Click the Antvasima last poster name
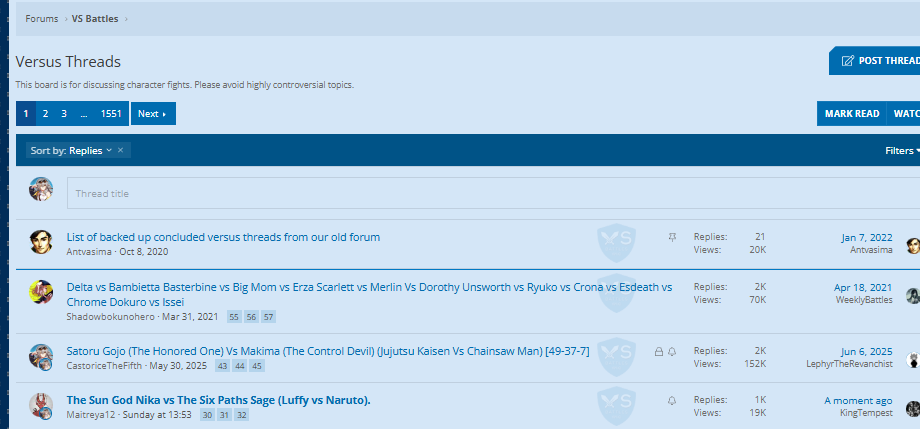This screenshot has height=429, width=920. pos(871,250)
